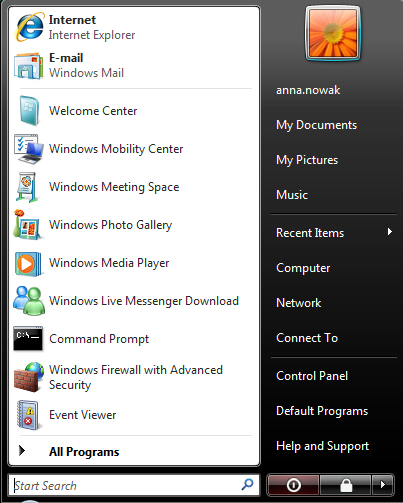Viewport: 403px width, 503px height.
Task: Click the 'Event Viewer' text
Action: (x=82, y=415)
